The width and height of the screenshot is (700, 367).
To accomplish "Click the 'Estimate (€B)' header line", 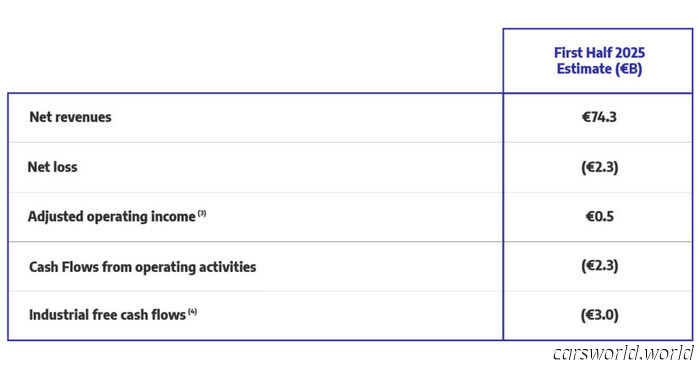I will (x=599, y=69).
